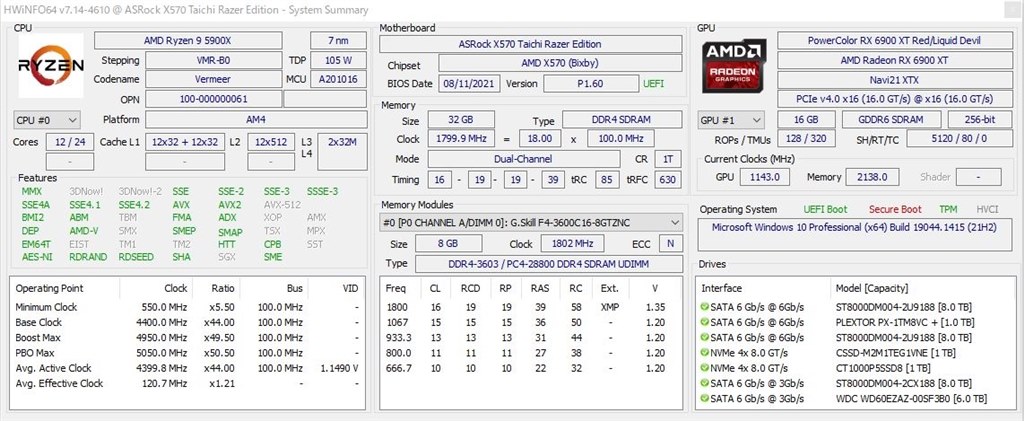Click the P1.60 BIOS version field

tap(591, 84)
